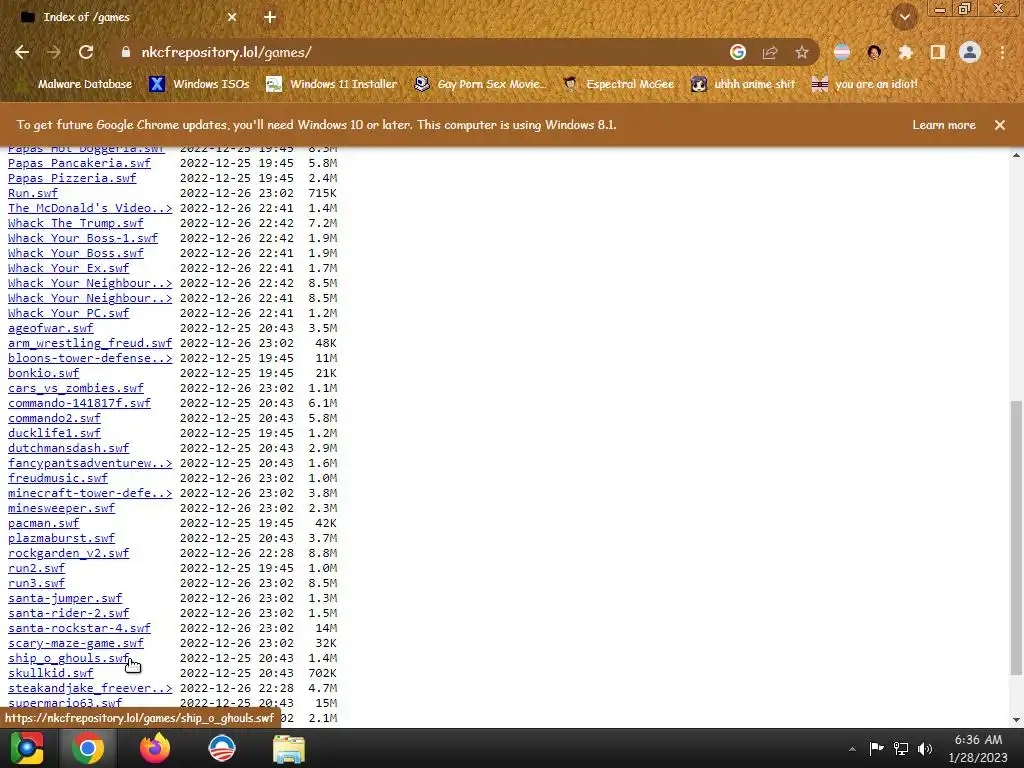Open ageofwar.swf
This screenshot has height=768, width=1024.
point(51,328)
